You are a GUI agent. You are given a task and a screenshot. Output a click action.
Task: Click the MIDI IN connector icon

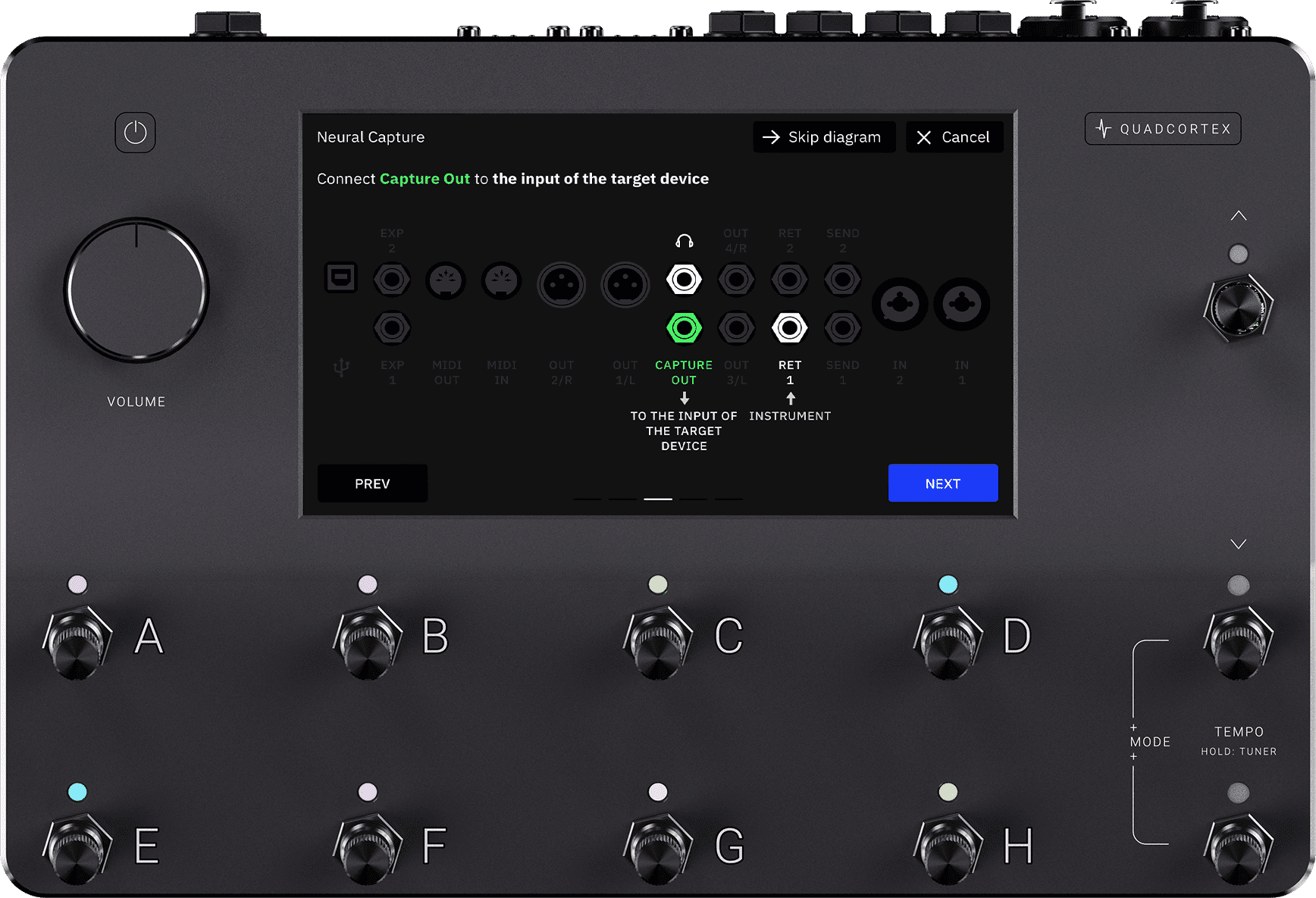tap(502, 281)
